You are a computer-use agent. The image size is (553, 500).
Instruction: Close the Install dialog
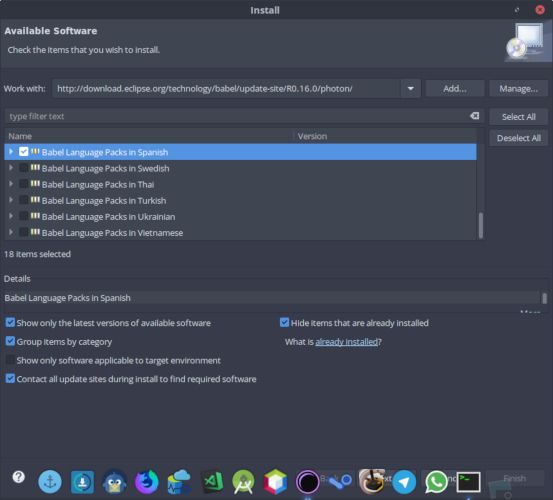tap(540, 10)
